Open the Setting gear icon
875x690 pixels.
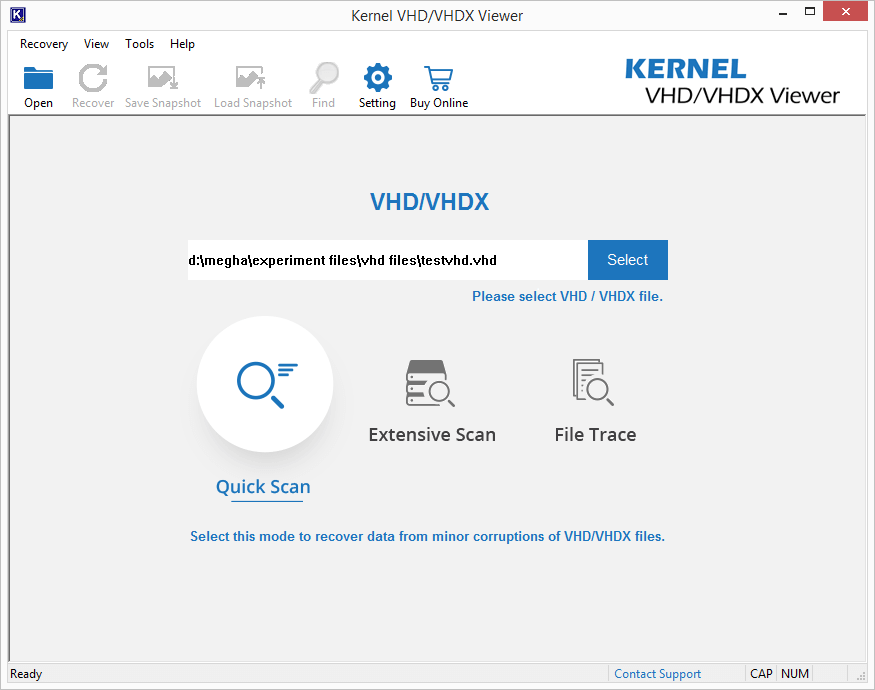(378, 78)
